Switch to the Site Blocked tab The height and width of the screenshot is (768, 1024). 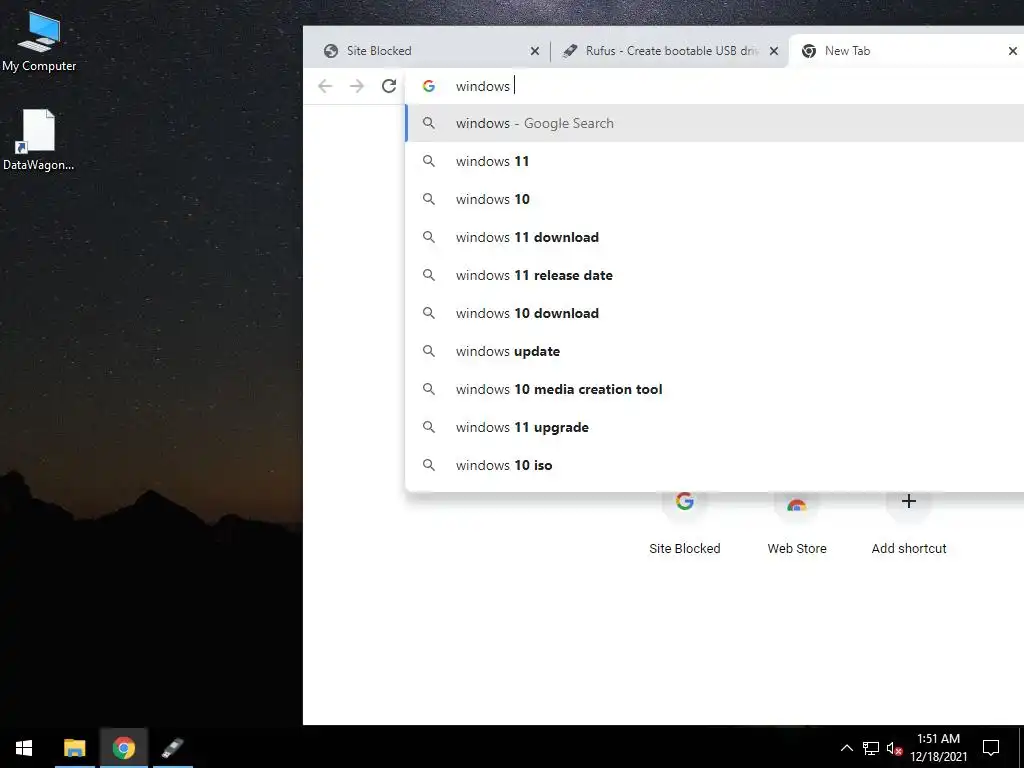point(427,51)
